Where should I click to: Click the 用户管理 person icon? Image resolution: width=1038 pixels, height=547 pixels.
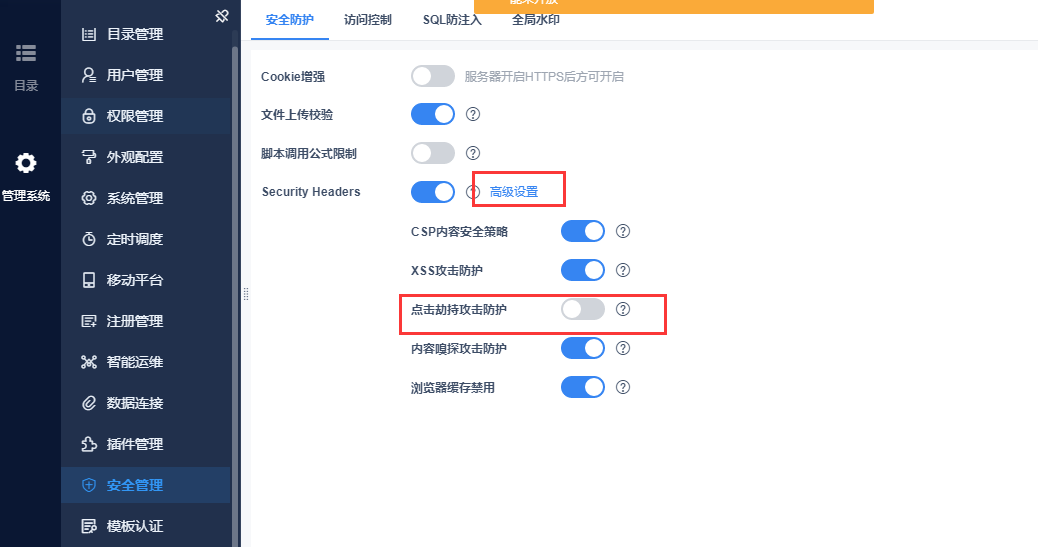point(89,75)
